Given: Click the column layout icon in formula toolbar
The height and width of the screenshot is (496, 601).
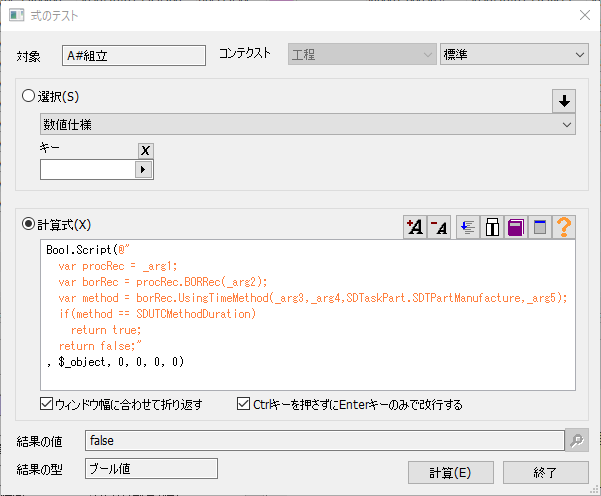Looking at the screenshot, I should pos(492,227).
